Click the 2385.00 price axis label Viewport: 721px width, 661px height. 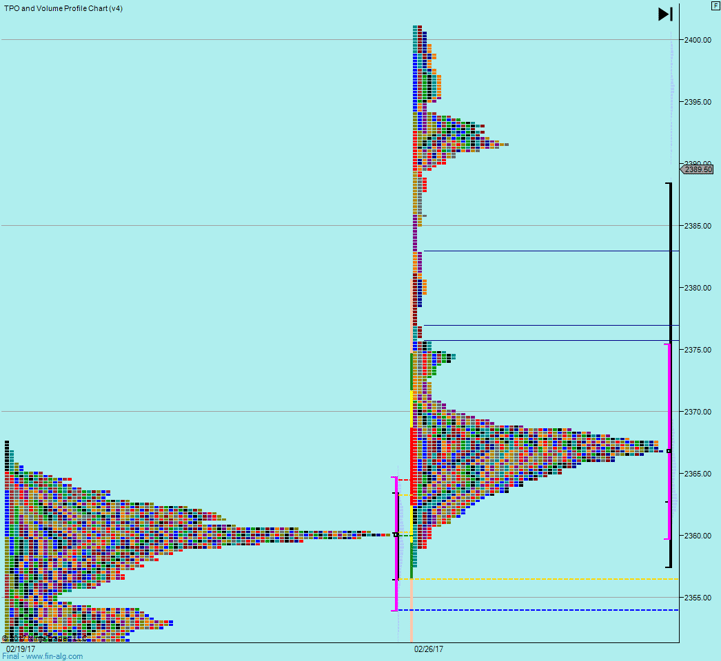(698, 226)
